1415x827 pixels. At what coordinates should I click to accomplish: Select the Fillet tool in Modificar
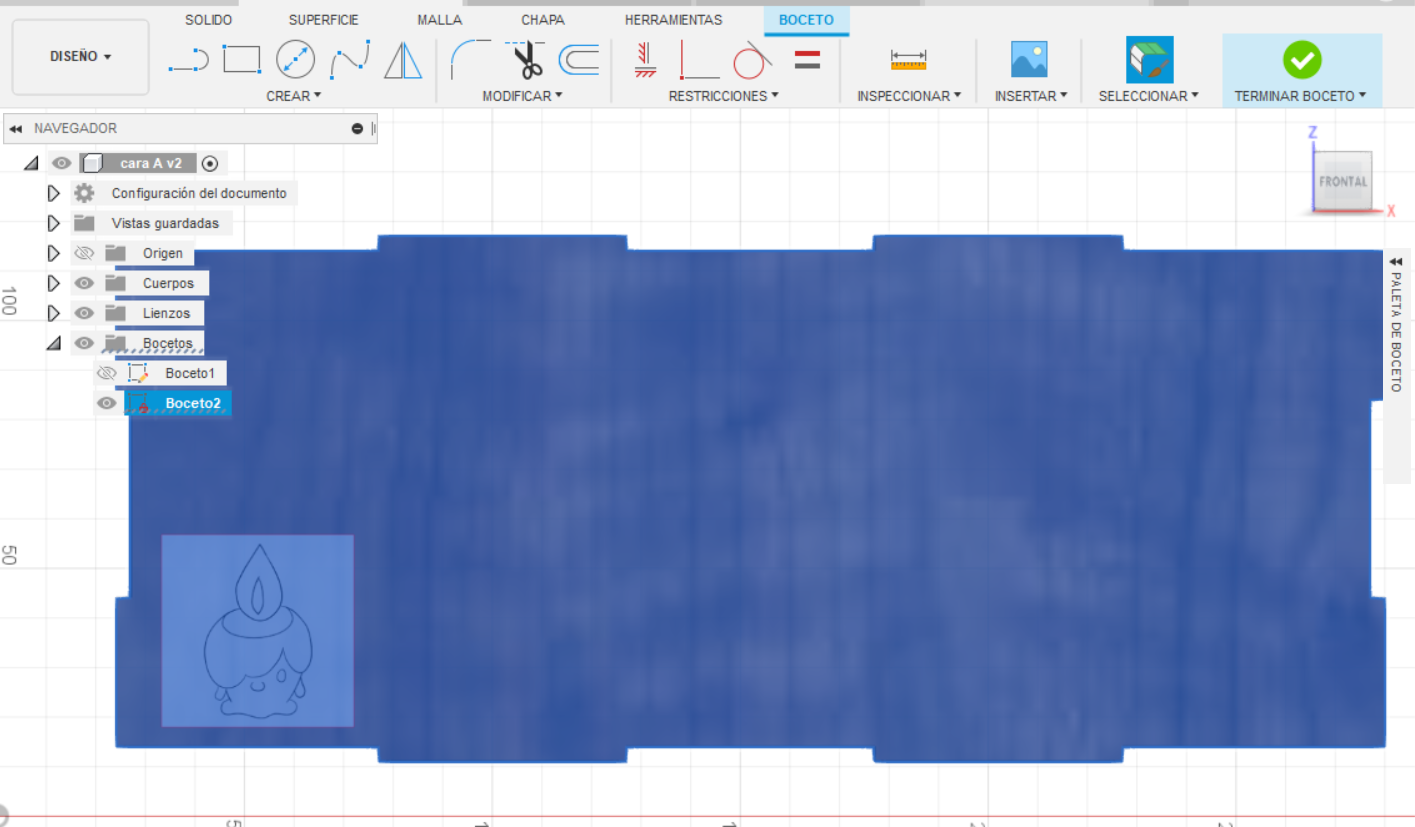(470, 60)
